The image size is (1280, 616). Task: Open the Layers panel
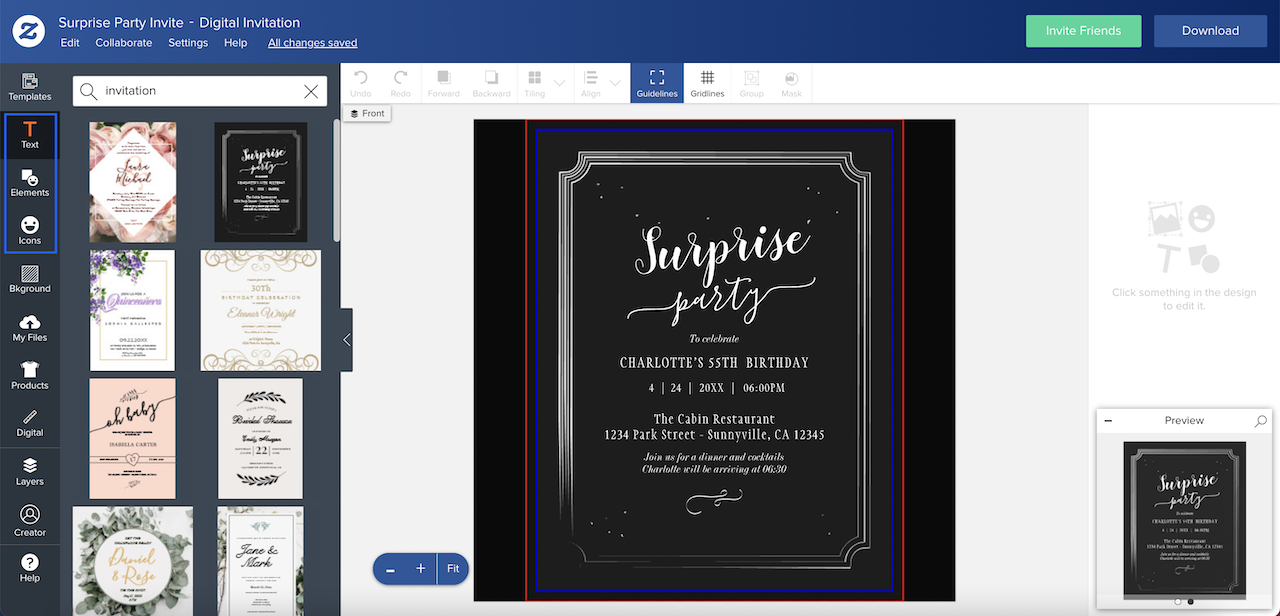tap(30, 471)
